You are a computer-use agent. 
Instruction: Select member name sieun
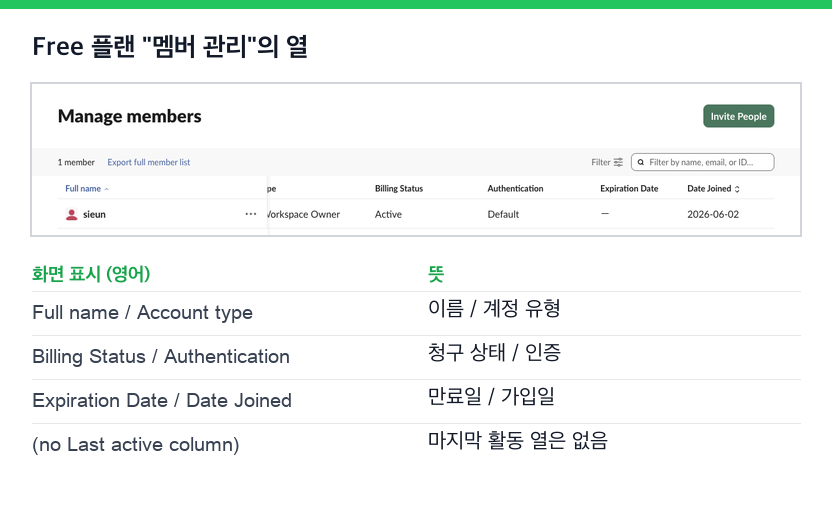[x=94, y=214]
